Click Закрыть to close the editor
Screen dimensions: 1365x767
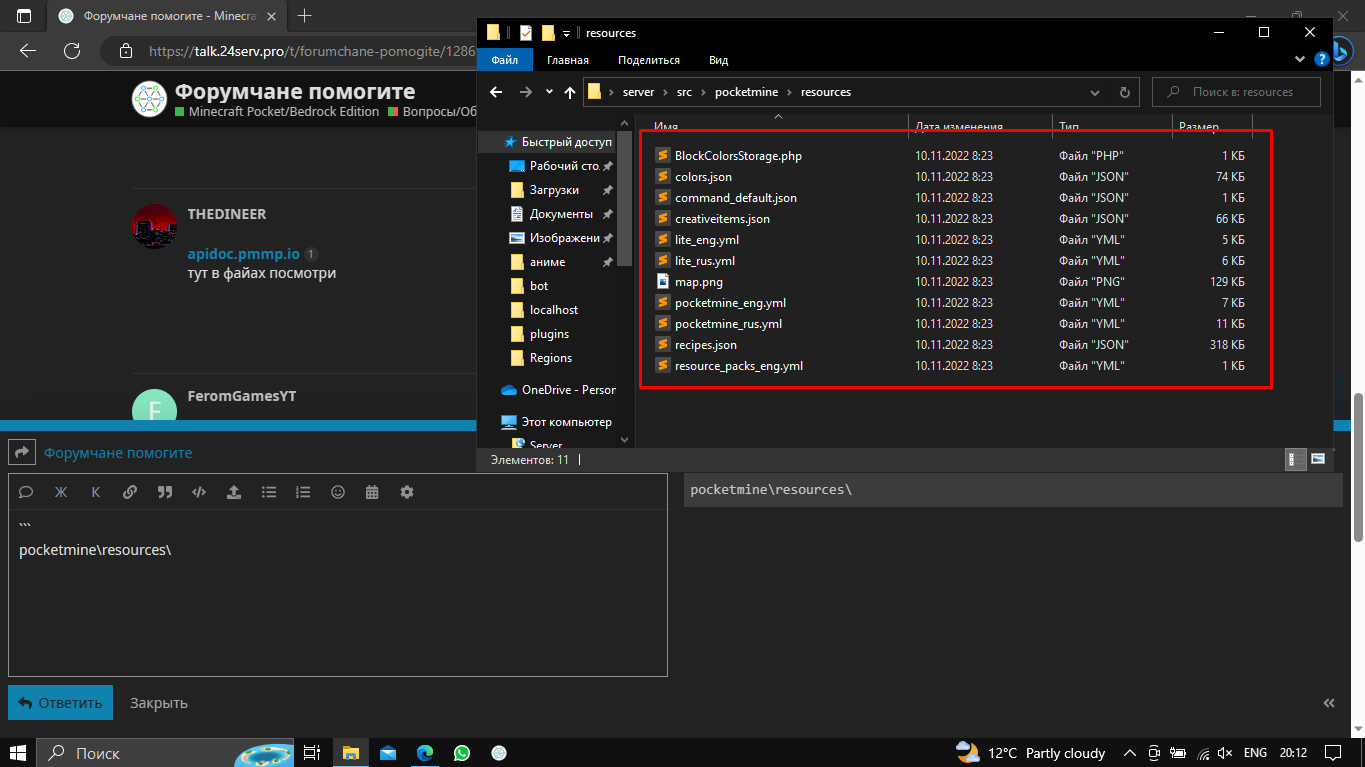click(x=159, y=703)
